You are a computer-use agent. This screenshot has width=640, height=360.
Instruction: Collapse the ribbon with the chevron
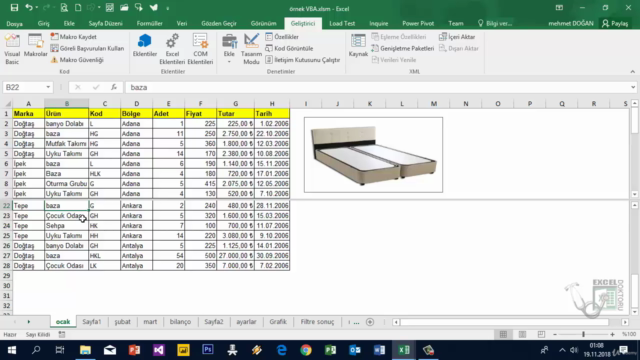[632, 71]
